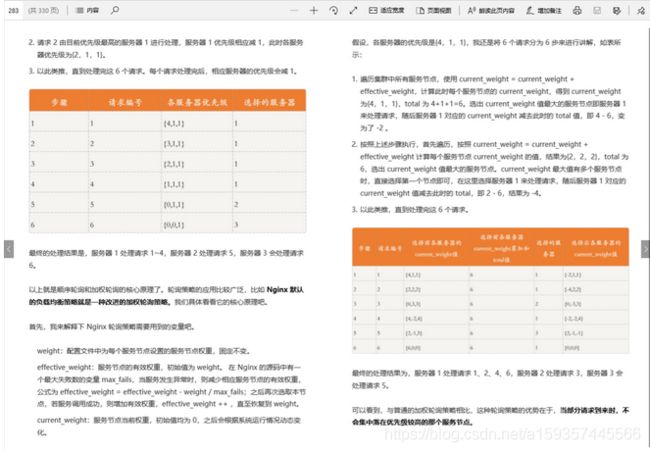650x452 pixels.
Task: Open the 页面视图 page view option
Action: click(434, 10)
